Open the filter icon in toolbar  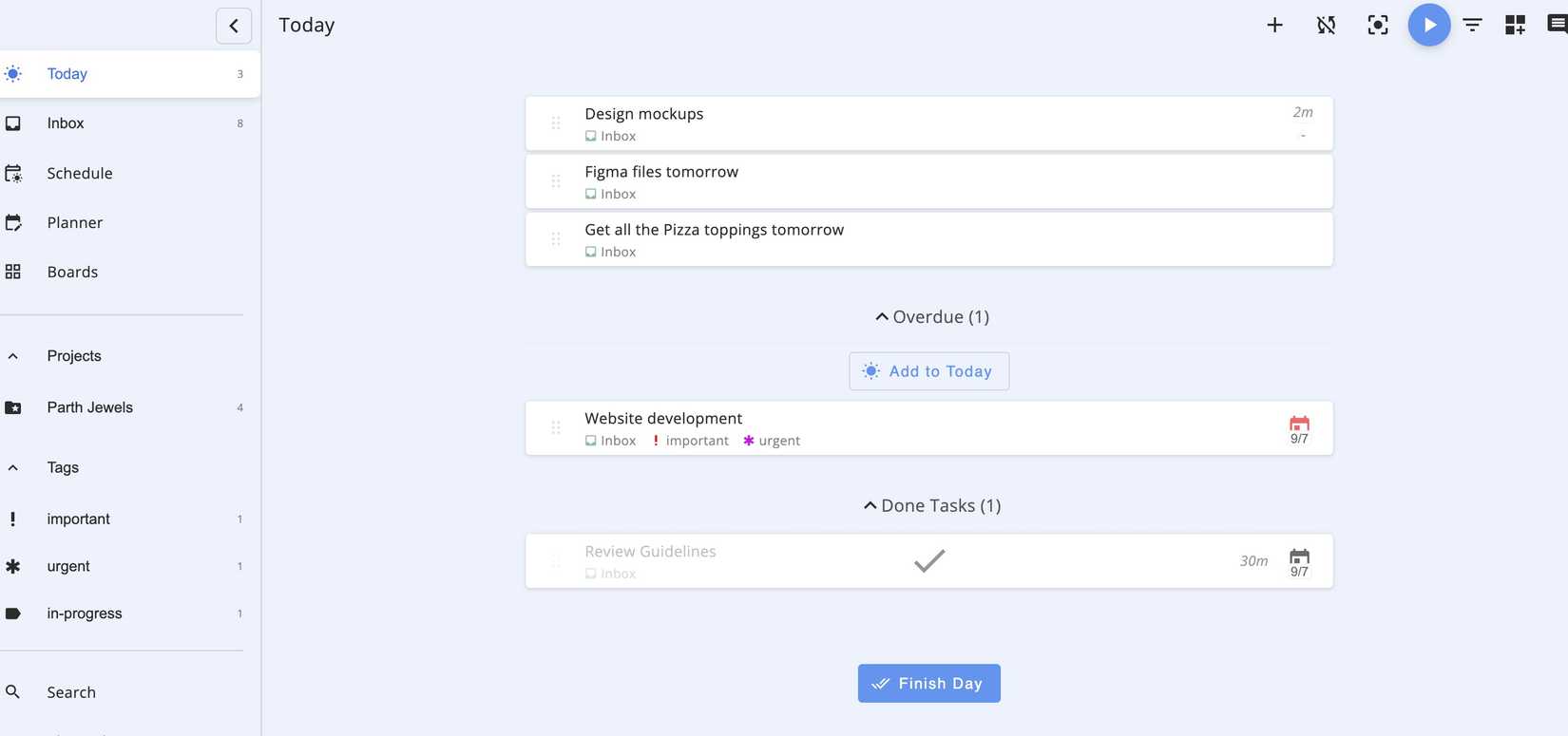pyautogui.click(x=1472, y=26)
